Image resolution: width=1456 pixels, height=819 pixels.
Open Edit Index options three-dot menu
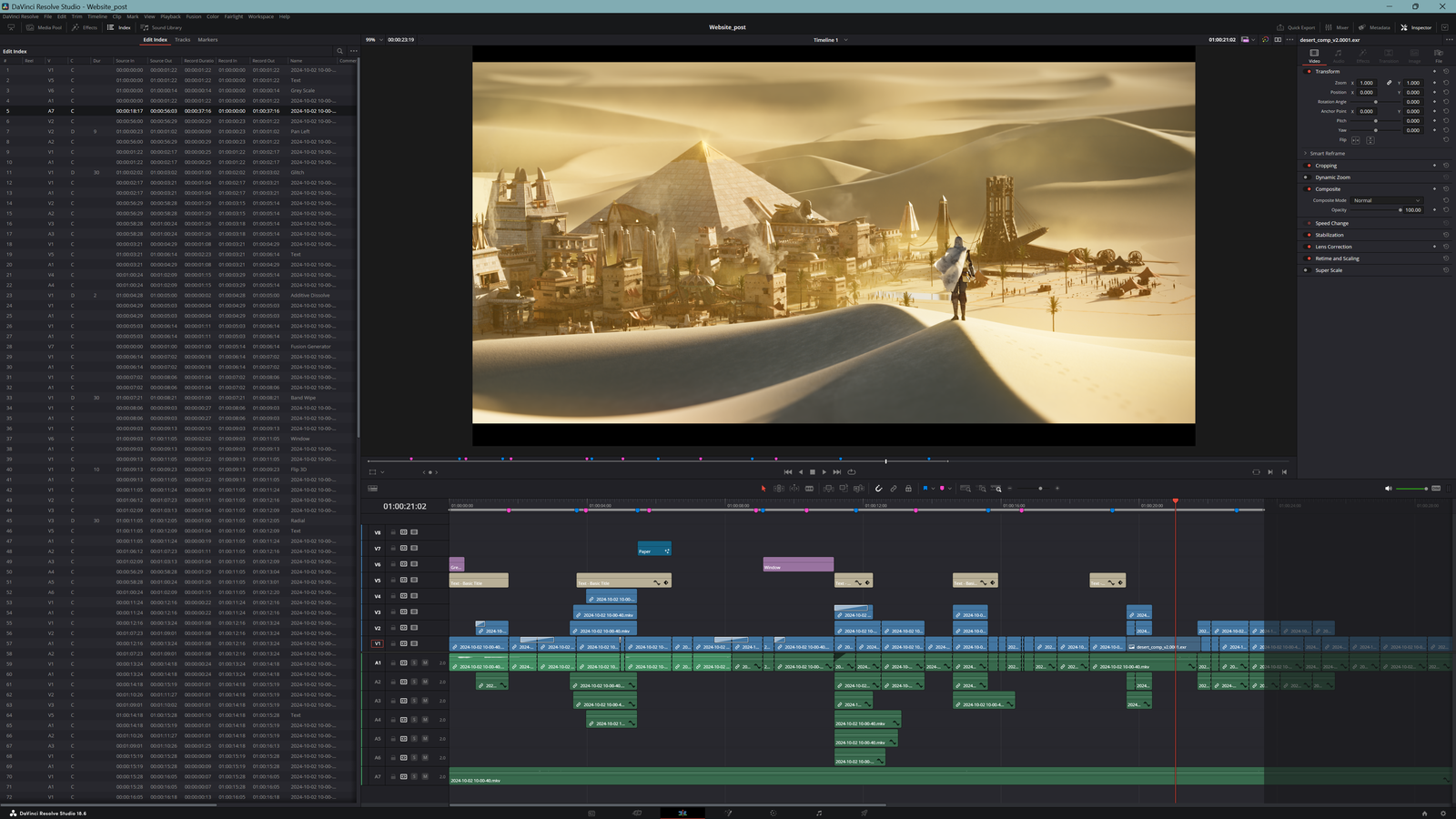tap(353, 51)
